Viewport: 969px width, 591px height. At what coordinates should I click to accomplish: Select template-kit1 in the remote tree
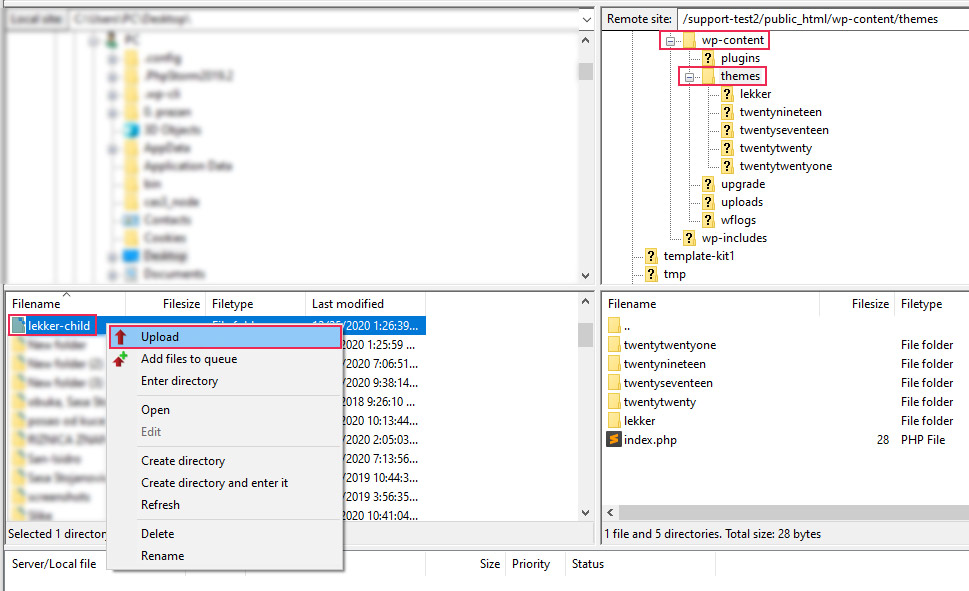point(699,256)
